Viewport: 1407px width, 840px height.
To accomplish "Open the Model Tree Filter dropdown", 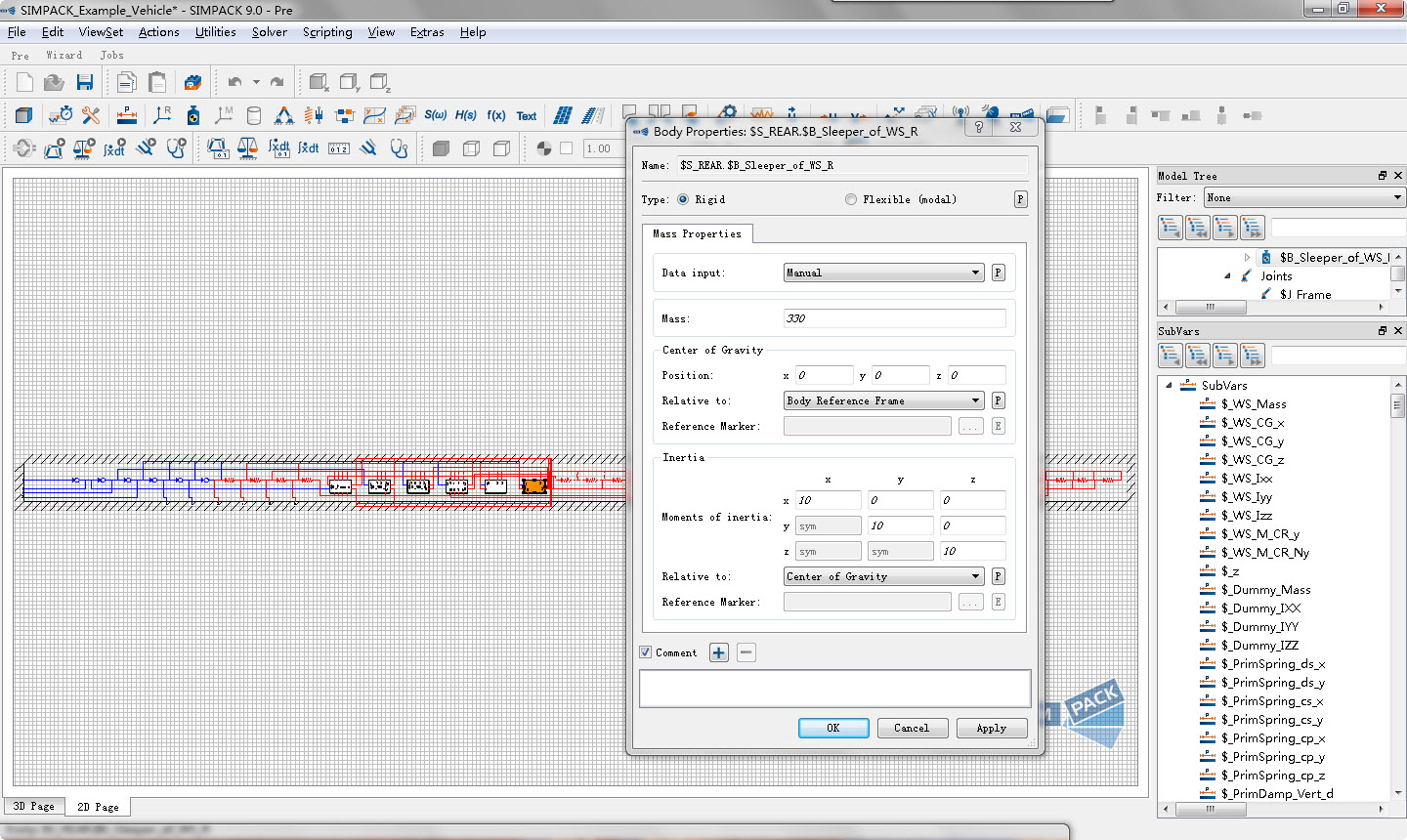I will (1304, 197).
